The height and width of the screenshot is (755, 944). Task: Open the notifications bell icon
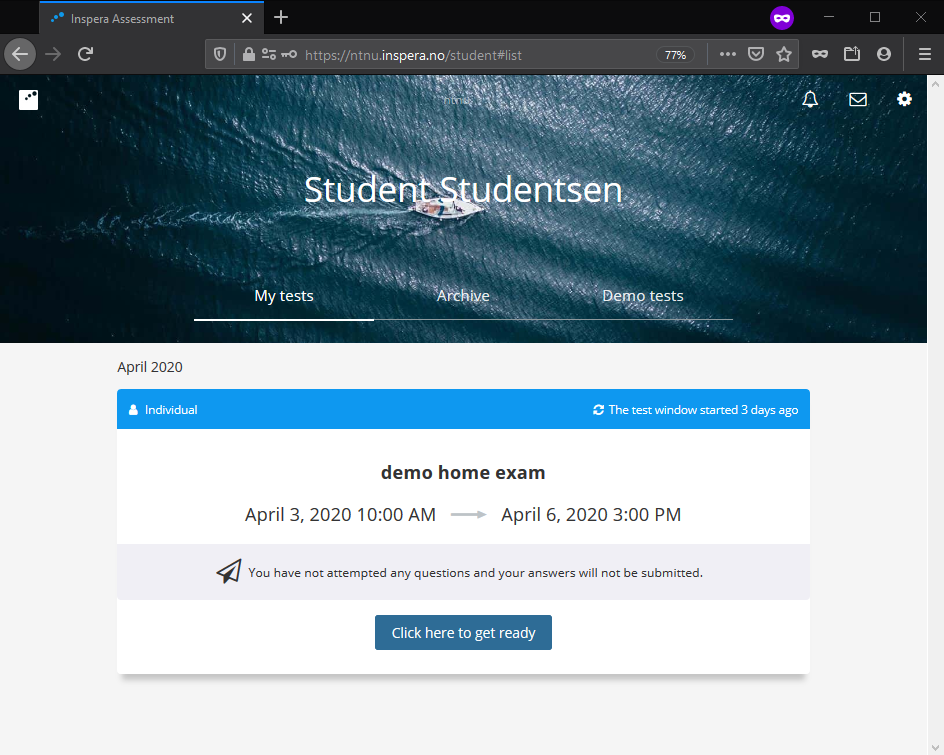(x=810, y=99)
